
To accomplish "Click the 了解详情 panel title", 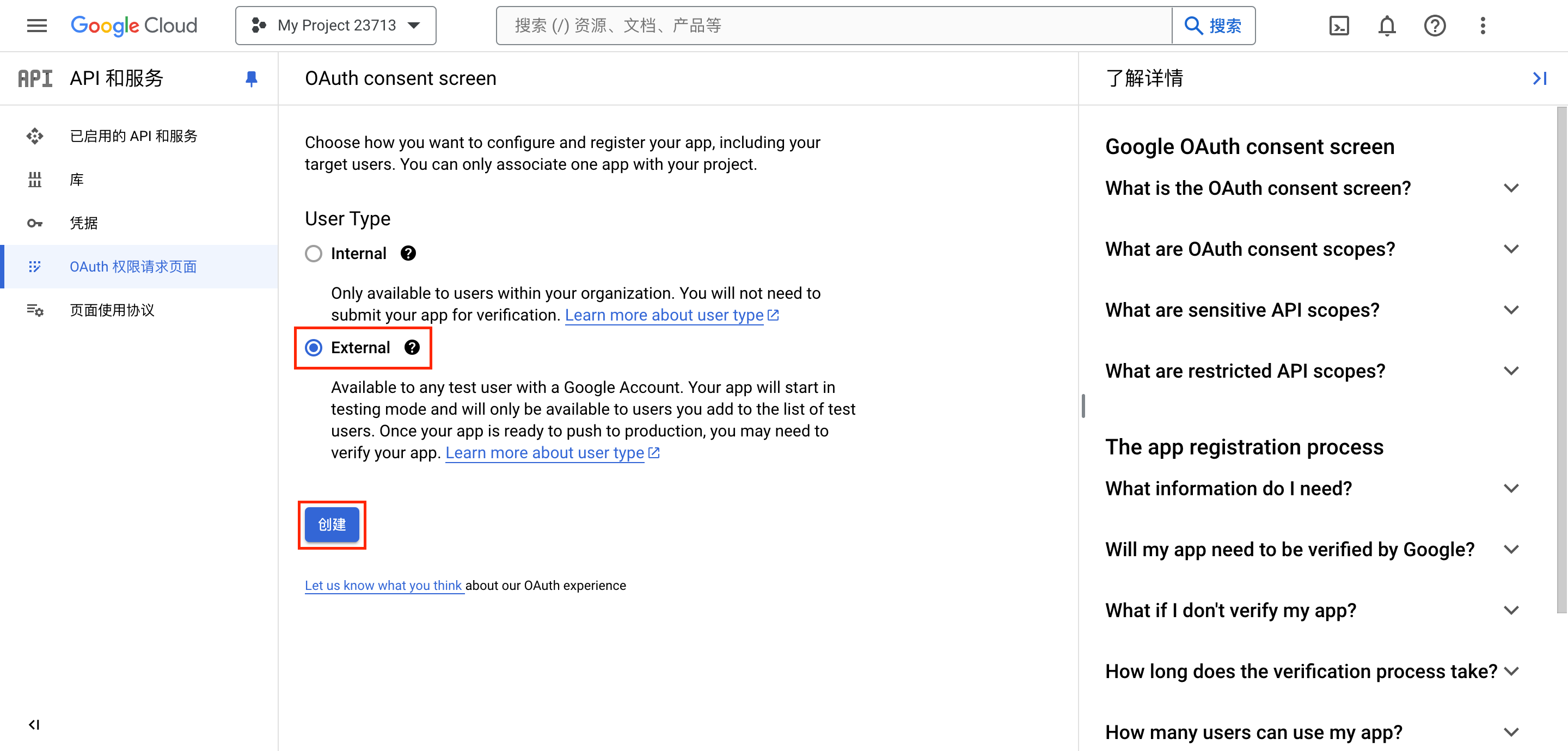I will point(1144,78).
